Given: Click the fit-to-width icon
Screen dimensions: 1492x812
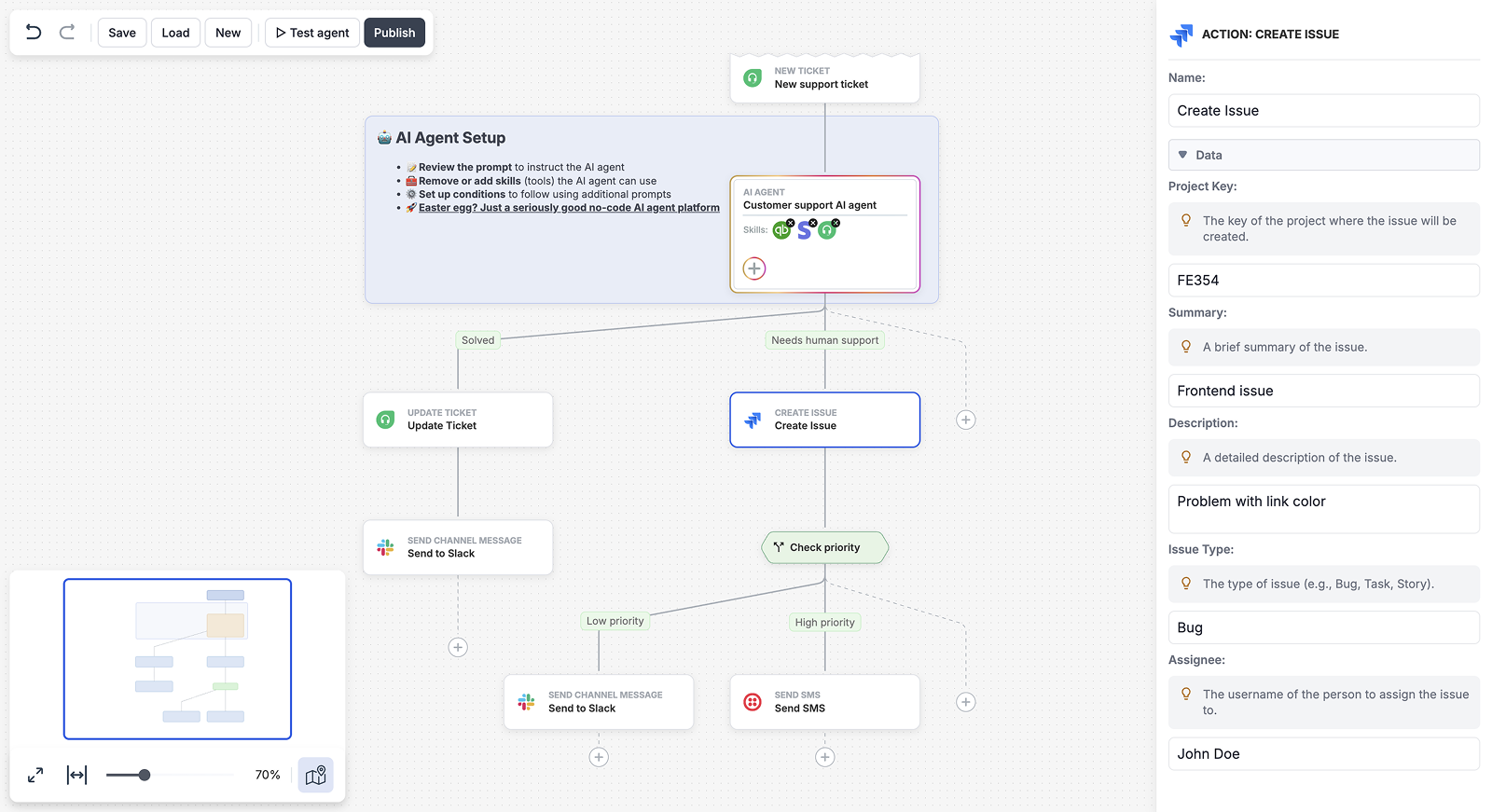Looking at the screenshot, I should [76, 775].
